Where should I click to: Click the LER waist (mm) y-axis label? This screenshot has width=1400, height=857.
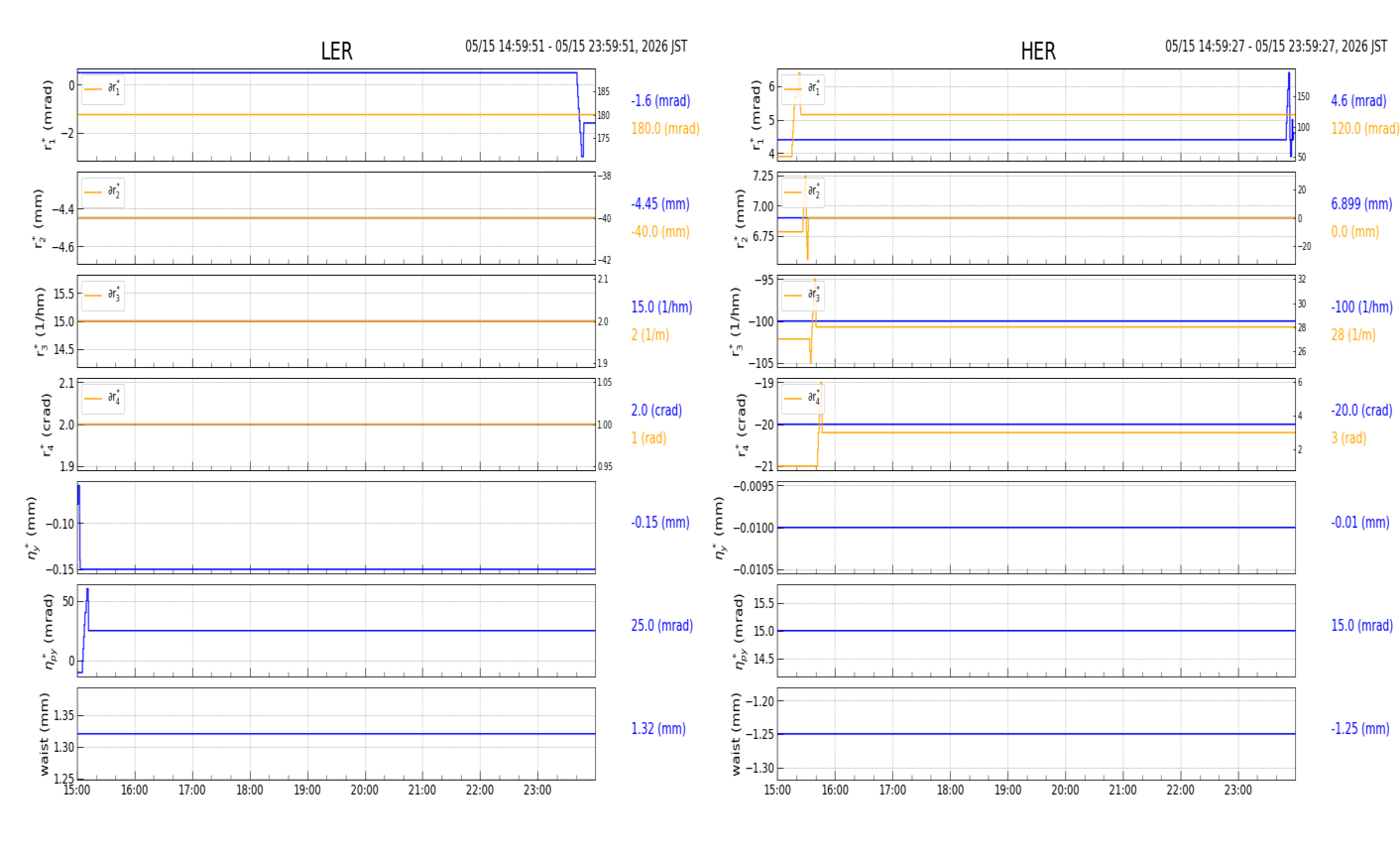44,734
